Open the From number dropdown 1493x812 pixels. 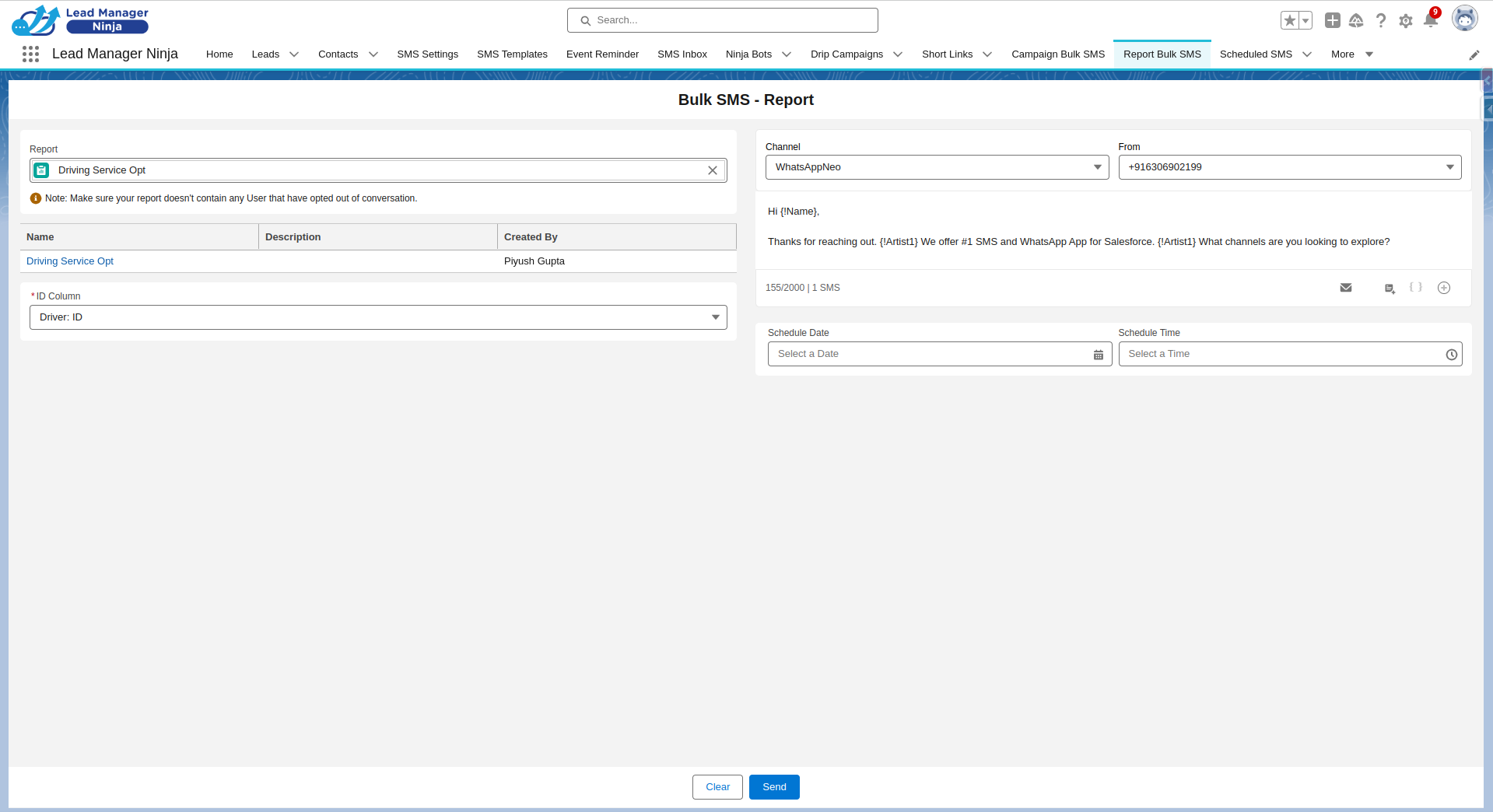pyautogui.click(x=1290, y=167)
